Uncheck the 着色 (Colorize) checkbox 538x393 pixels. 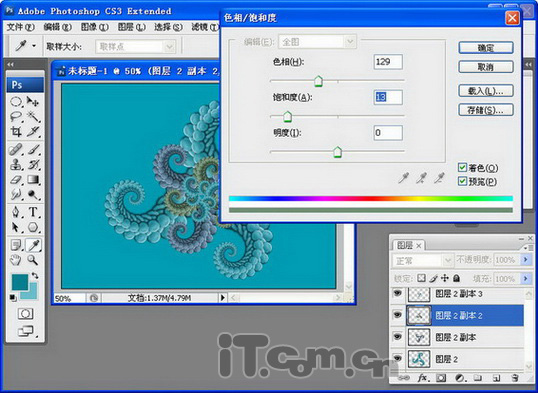point(463,167)
